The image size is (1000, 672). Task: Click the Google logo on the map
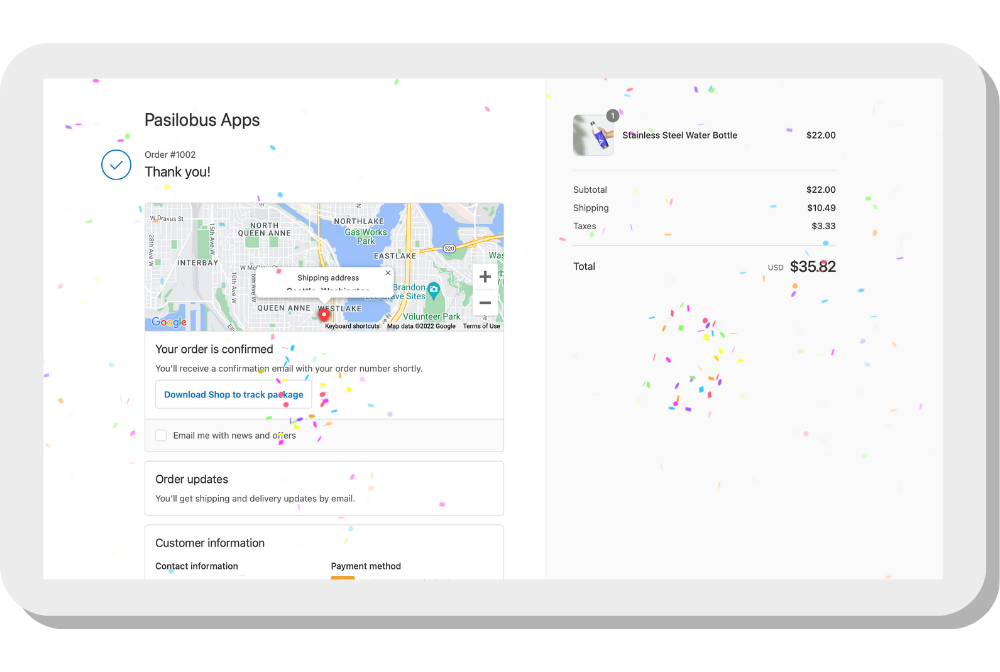(169, 322)
